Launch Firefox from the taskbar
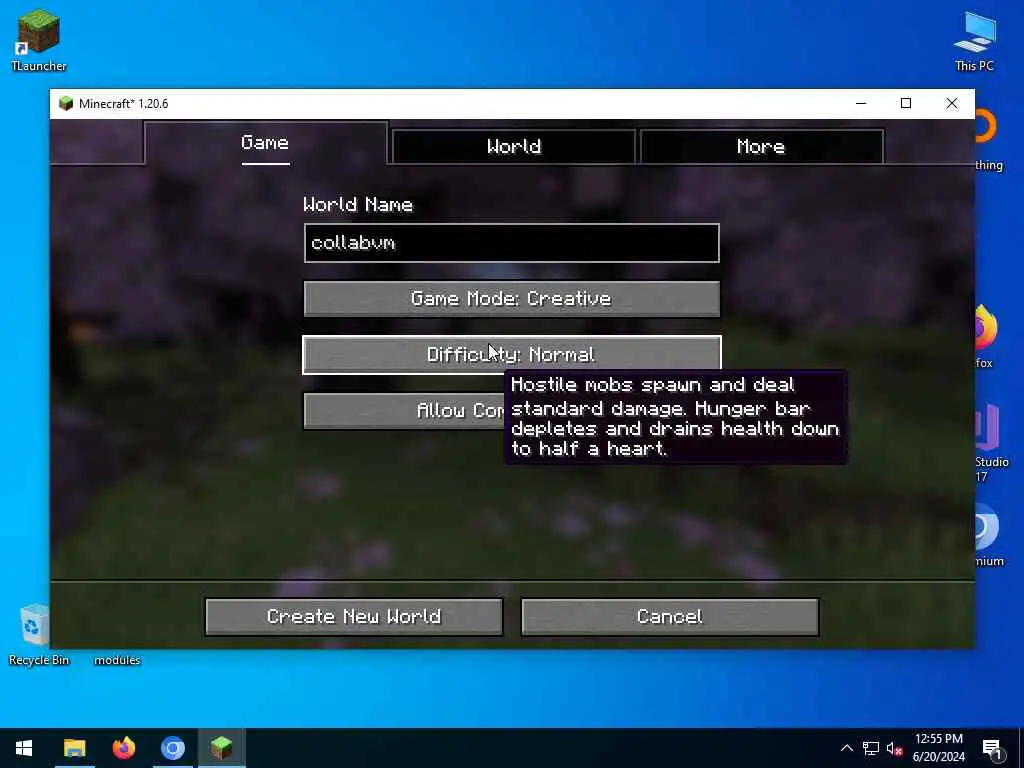The height and width of the screenshot is (768, 1024). 123,748
